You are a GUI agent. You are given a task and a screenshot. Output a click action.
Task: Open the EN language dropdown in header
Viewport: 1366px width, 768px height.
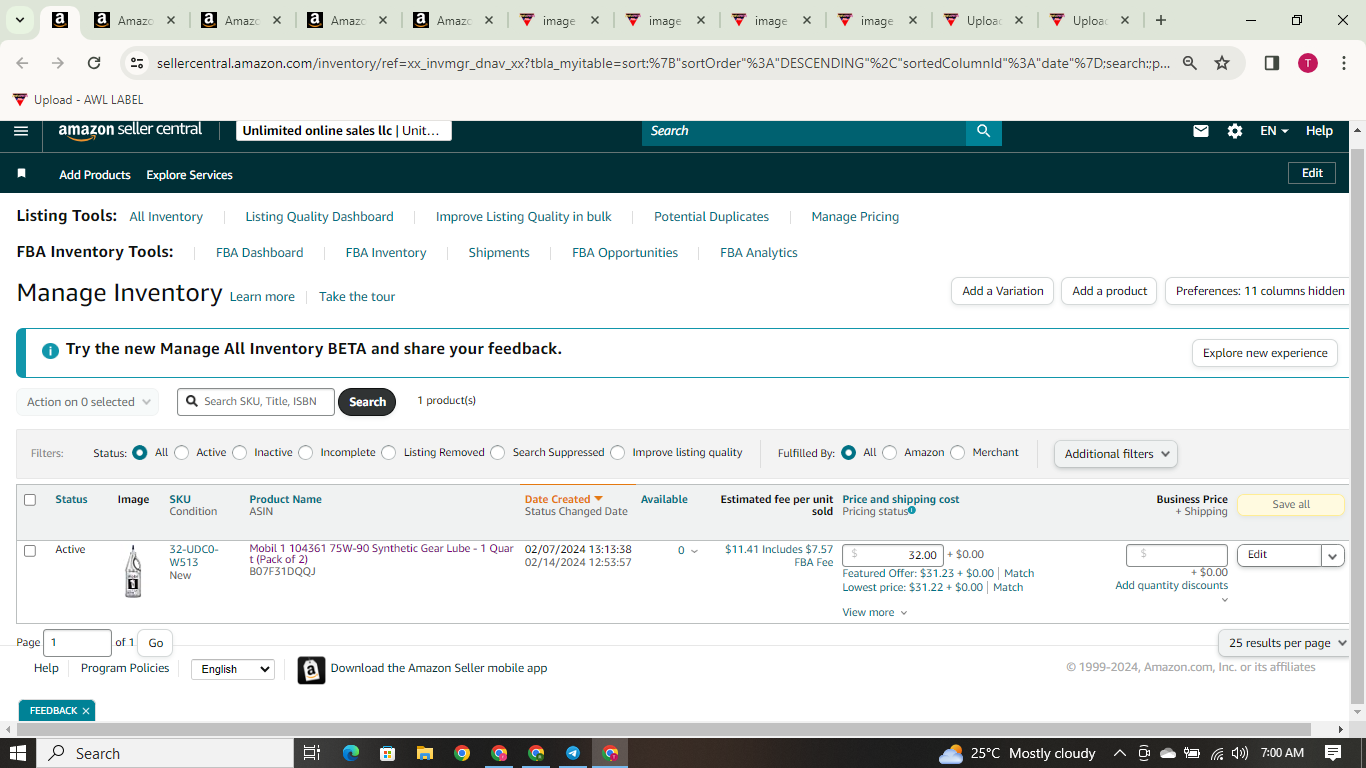1274,131
